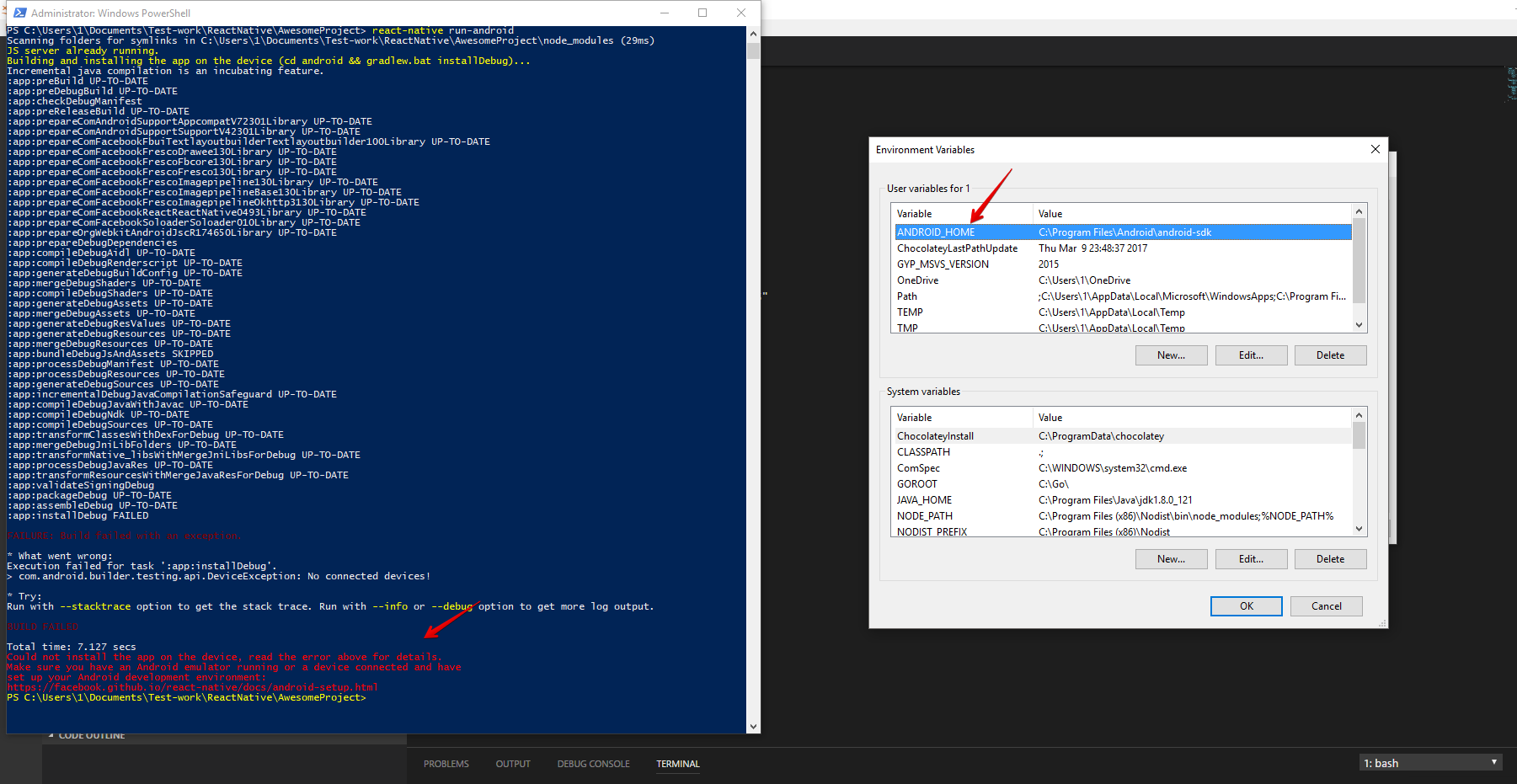Image resolution: width=1517 pixels, height=784 pixels.
Task: Open the OUTPUT panel tab
Action: pyautogui.click(x=513, y=764)
